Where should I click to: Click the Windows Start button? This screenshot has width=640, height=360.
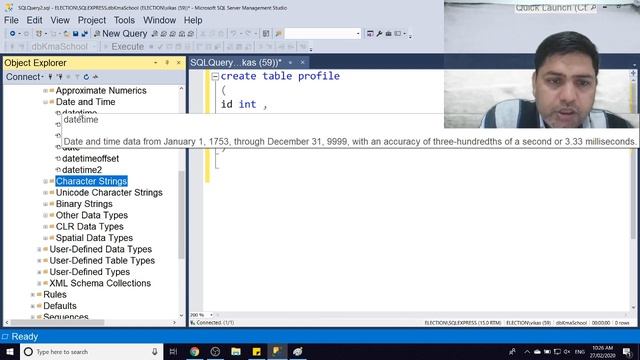(x=10, y=351)
